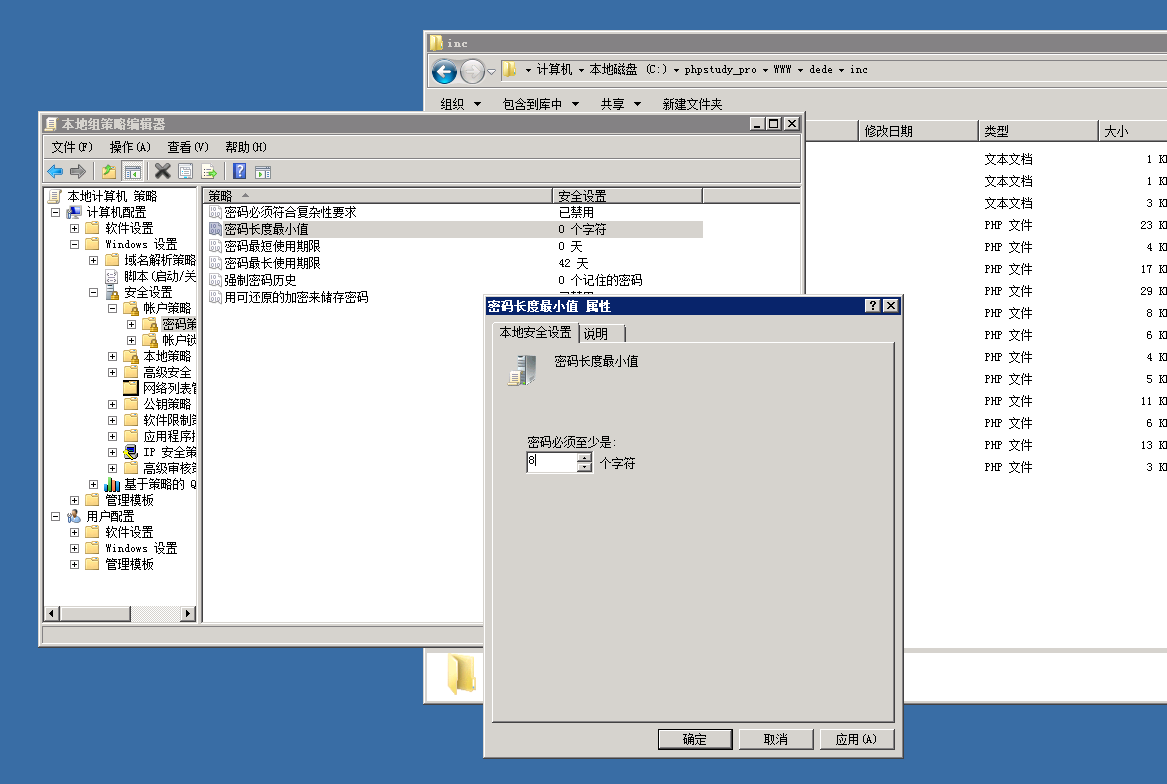The height and width of the screenshot is (784, 1167).
Task: Click the Up one level folder icon
Action: (x=109, y=171)
